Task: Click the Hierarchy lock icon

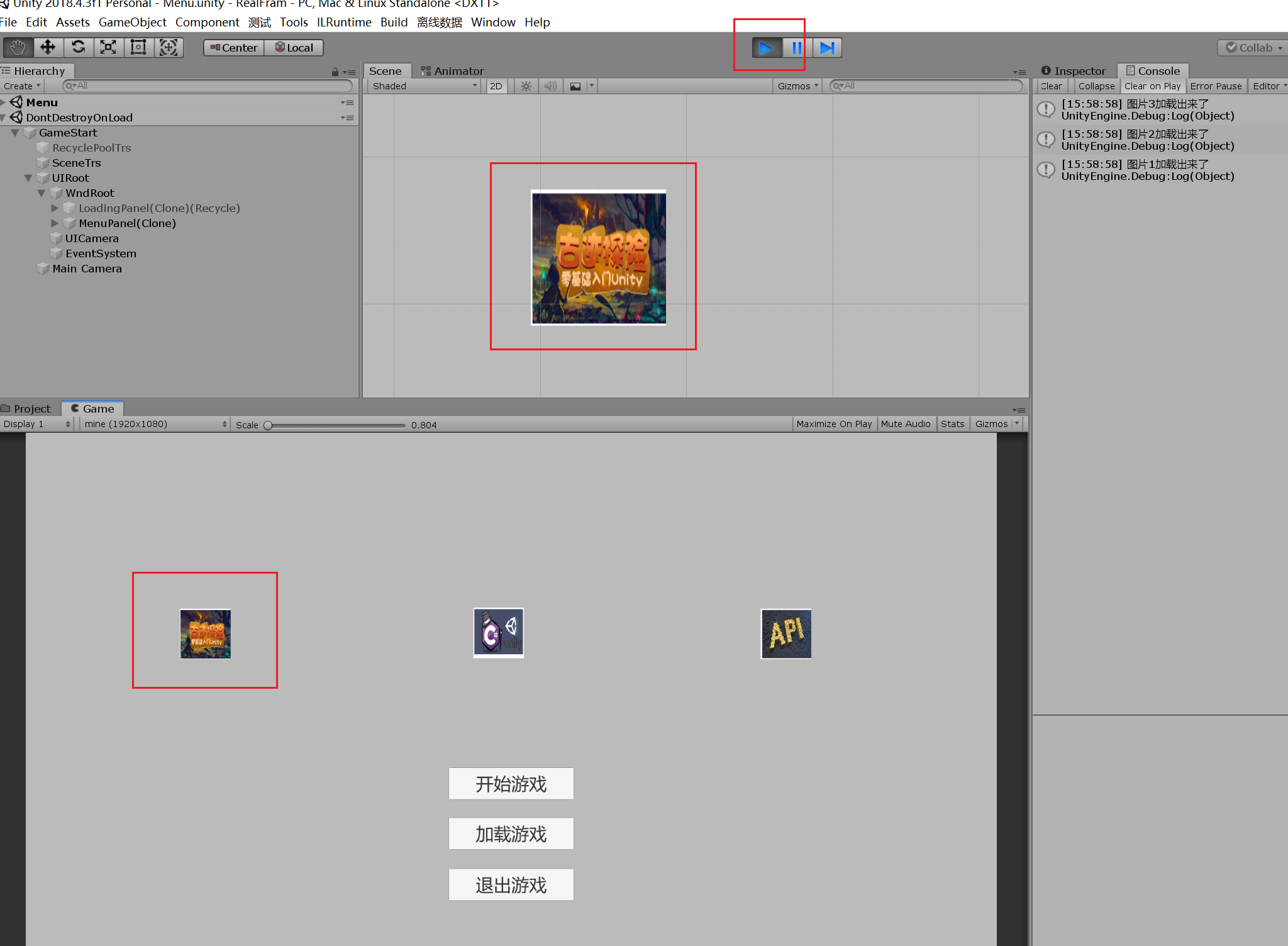Action: (x=335, y=72)
